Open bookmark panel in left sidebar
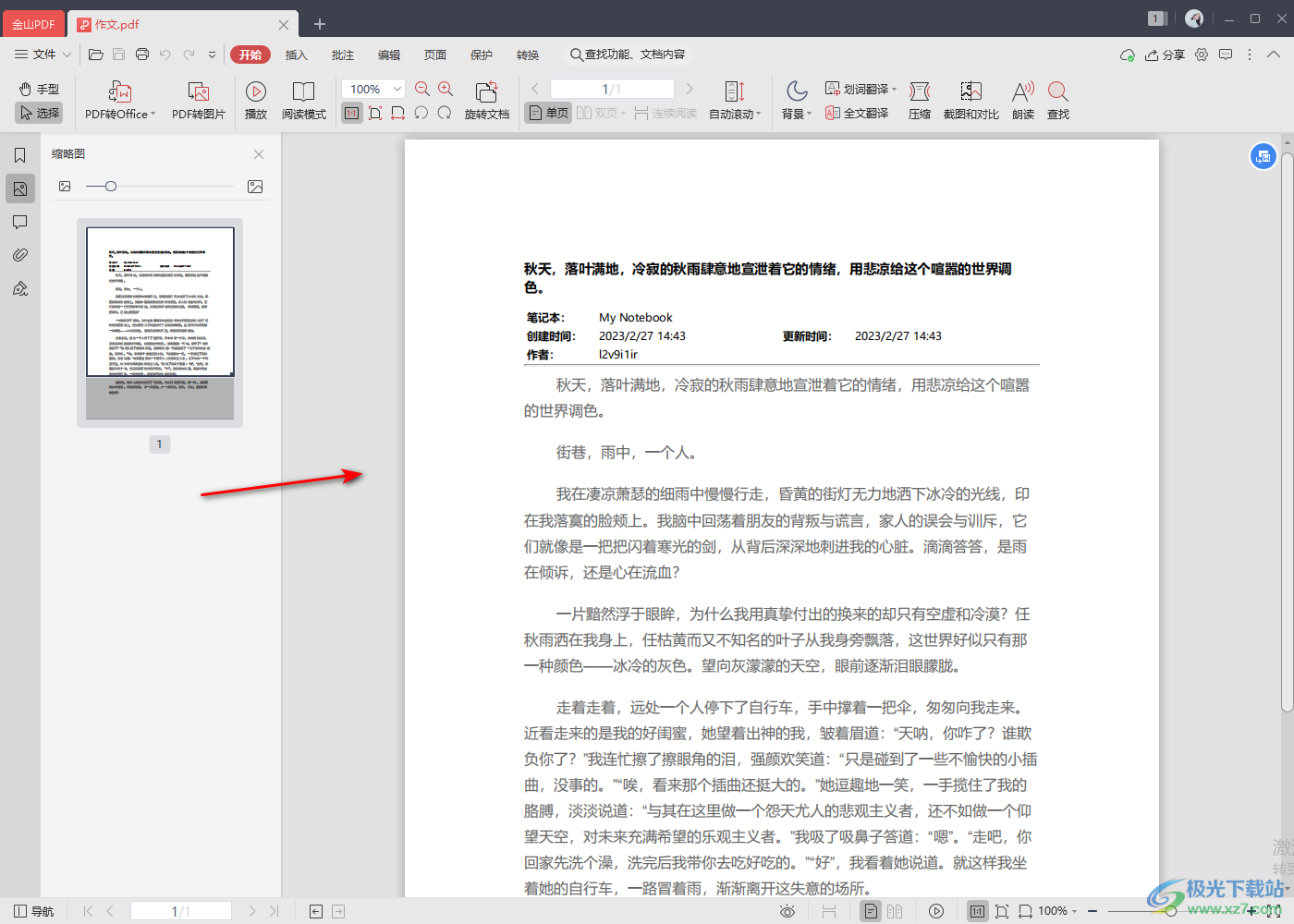1294x924 pixels. (x=20, y=155)
